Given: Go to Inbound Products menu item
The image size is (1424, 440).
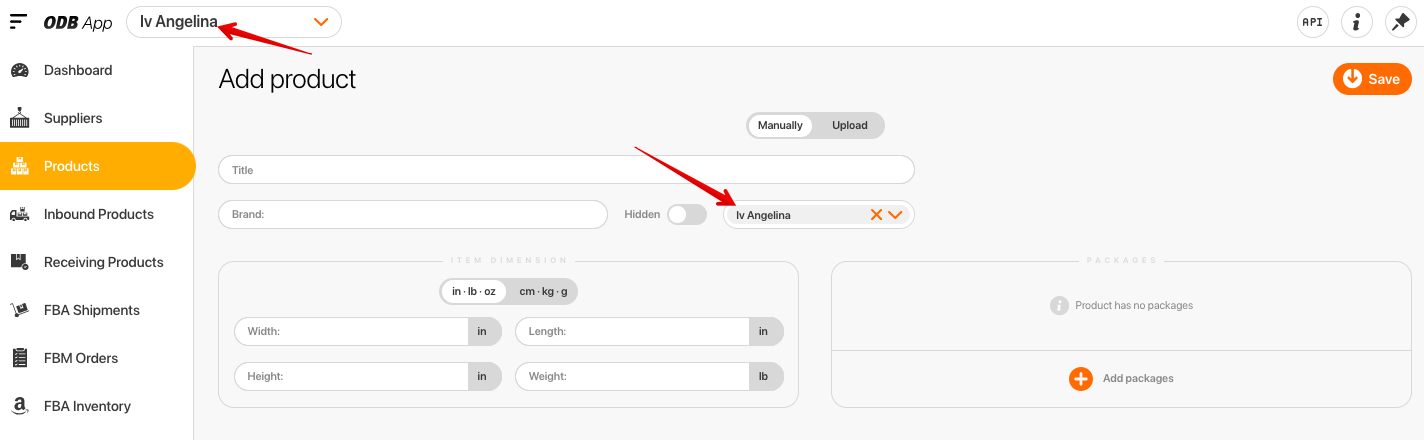Looking at the screenshot, I should [98, 214].
